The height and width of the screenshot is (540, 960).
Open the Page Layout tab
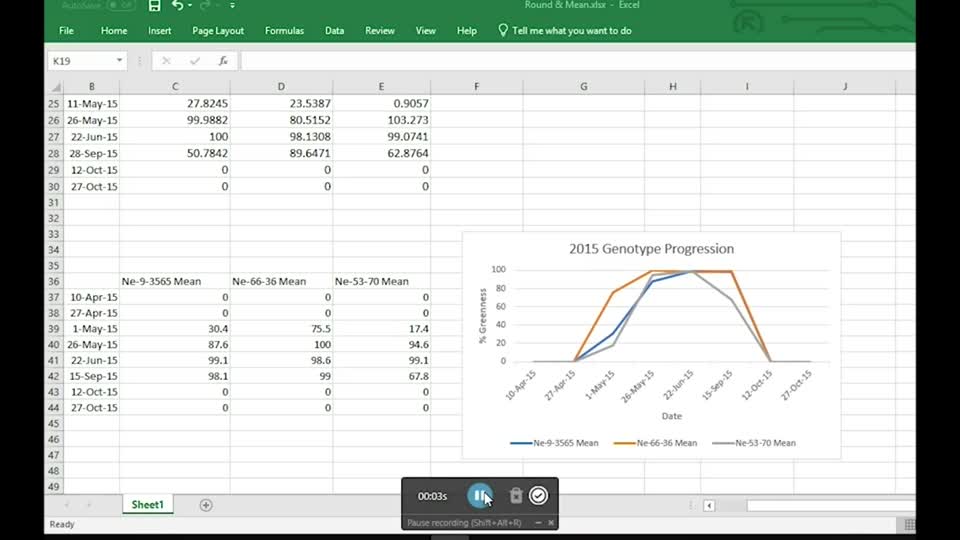(218, 31)
